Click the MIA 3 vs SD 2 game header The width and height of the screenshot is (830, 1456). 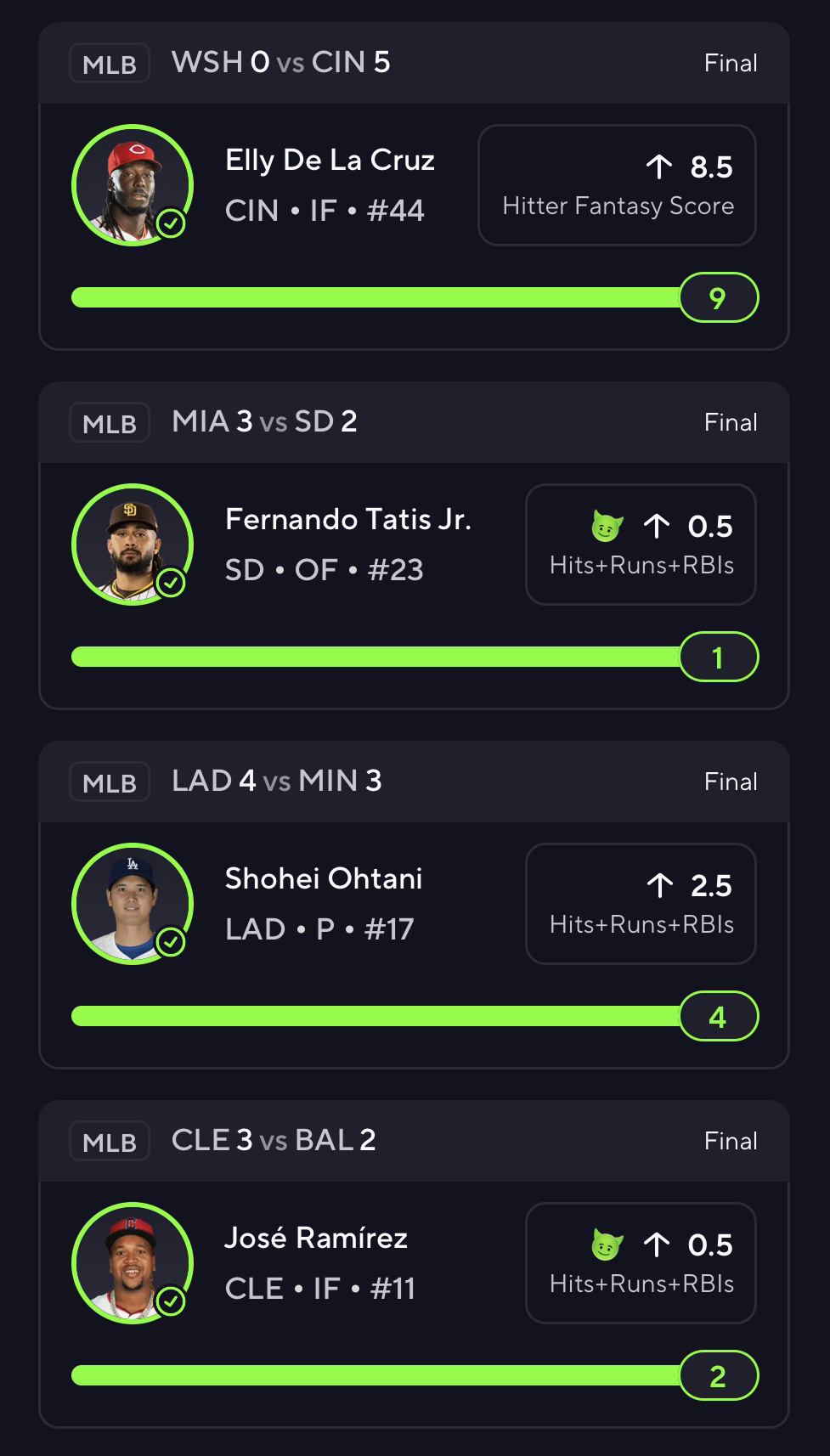(264, 421)
